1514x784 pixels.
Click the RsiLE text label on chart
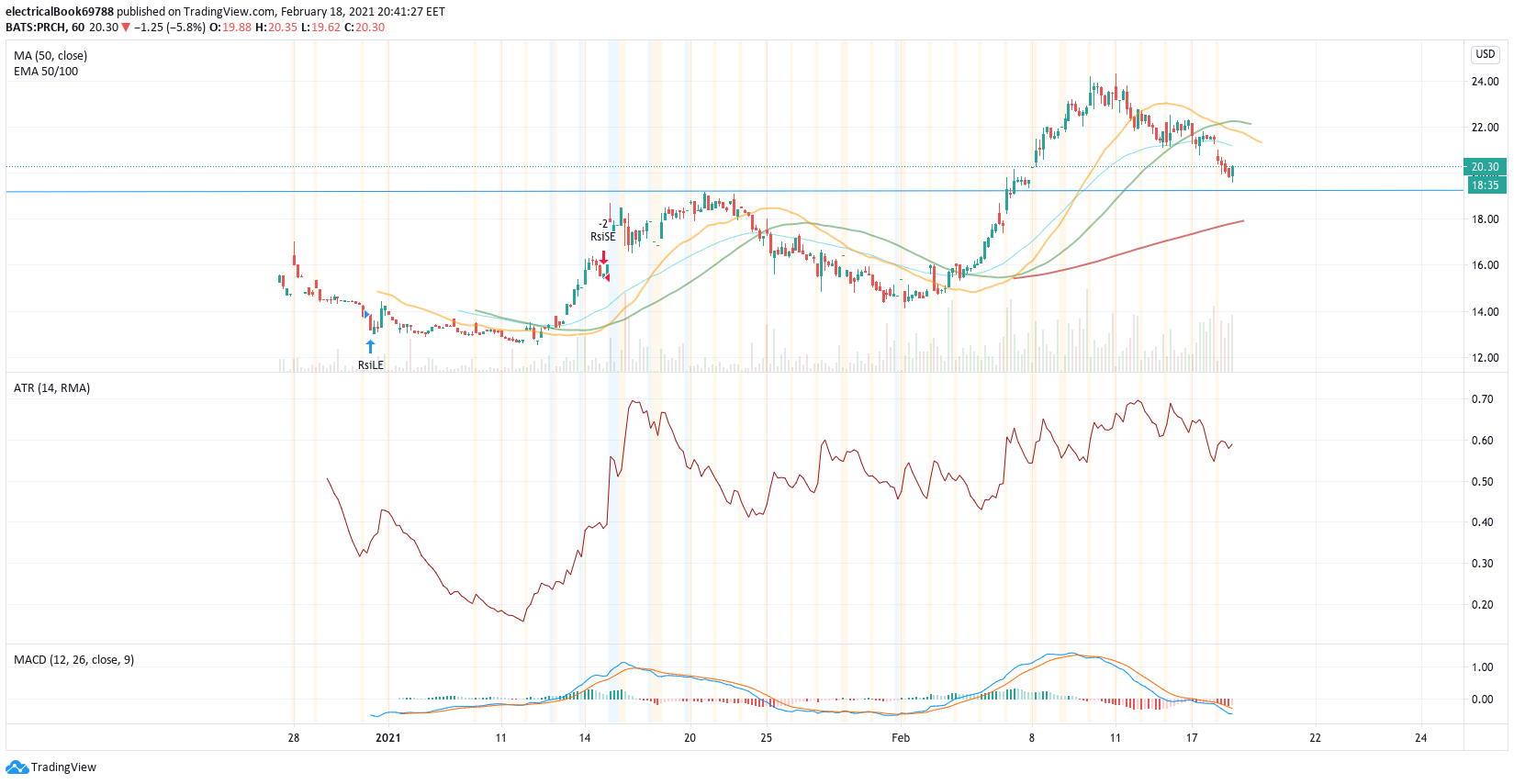tap(370, 365)
